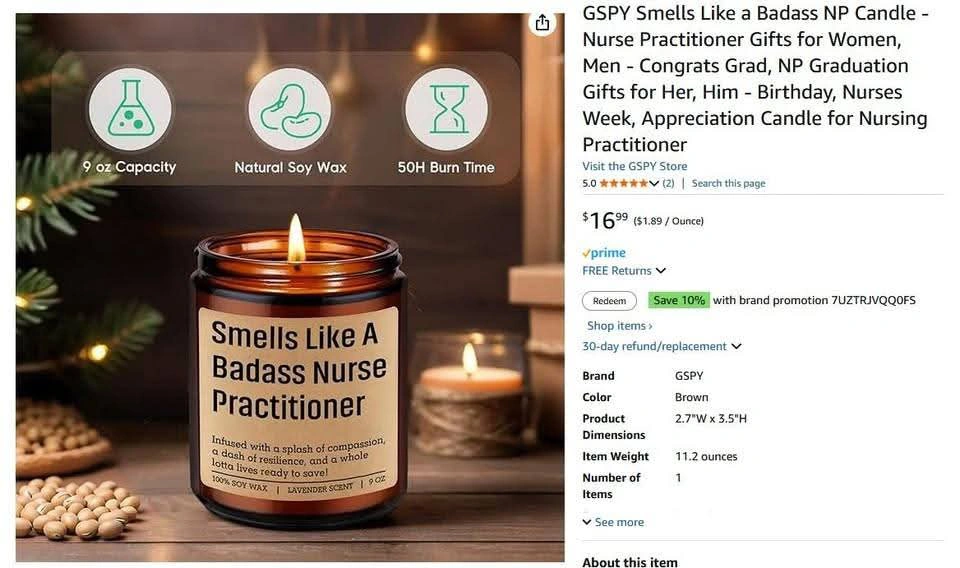
Task: Click the Save 10% green badge
Action: [679, 300]
